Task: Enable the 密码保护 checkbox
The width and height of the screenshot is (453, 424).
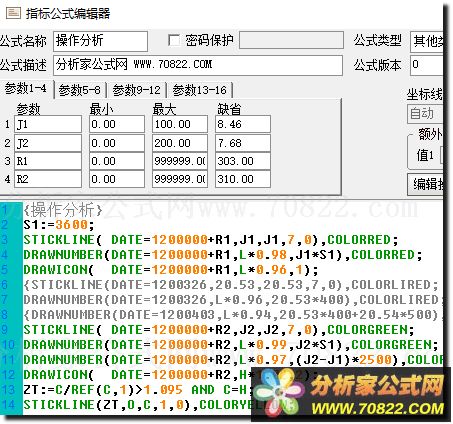Action: [x=174, y=41]
